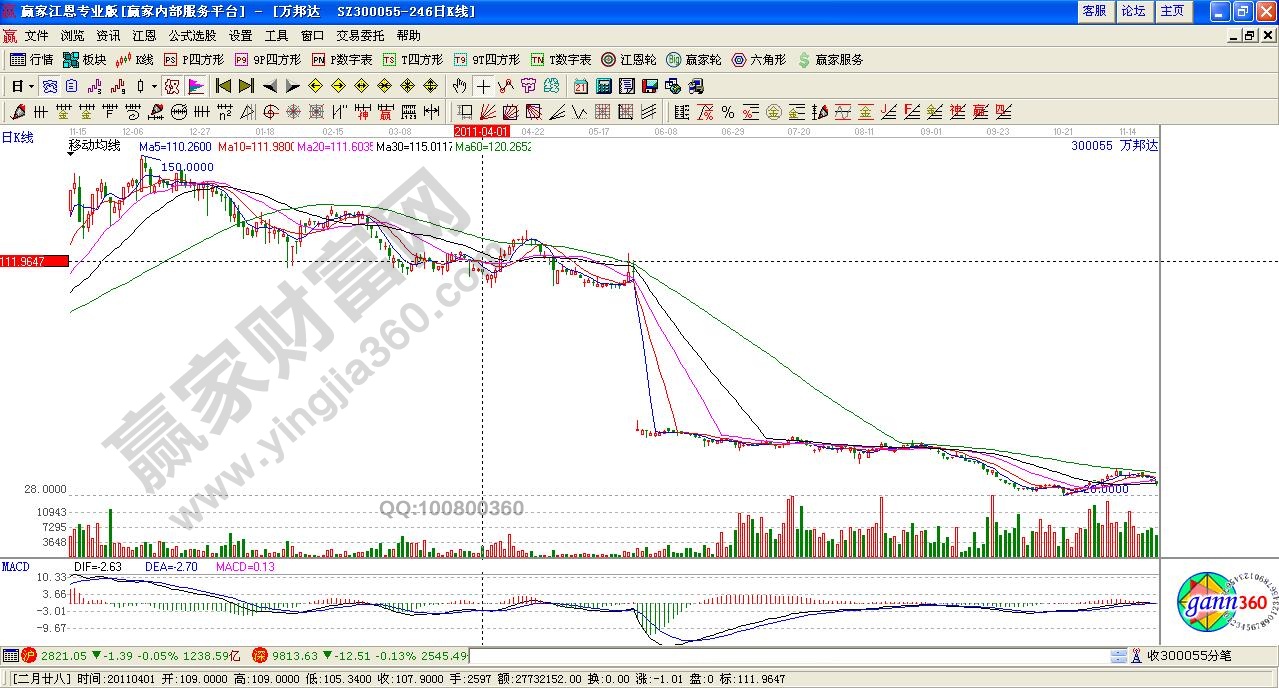Open the 交易委托 menu
Viewport: 1279px width, 688px height.
(356, 36)
